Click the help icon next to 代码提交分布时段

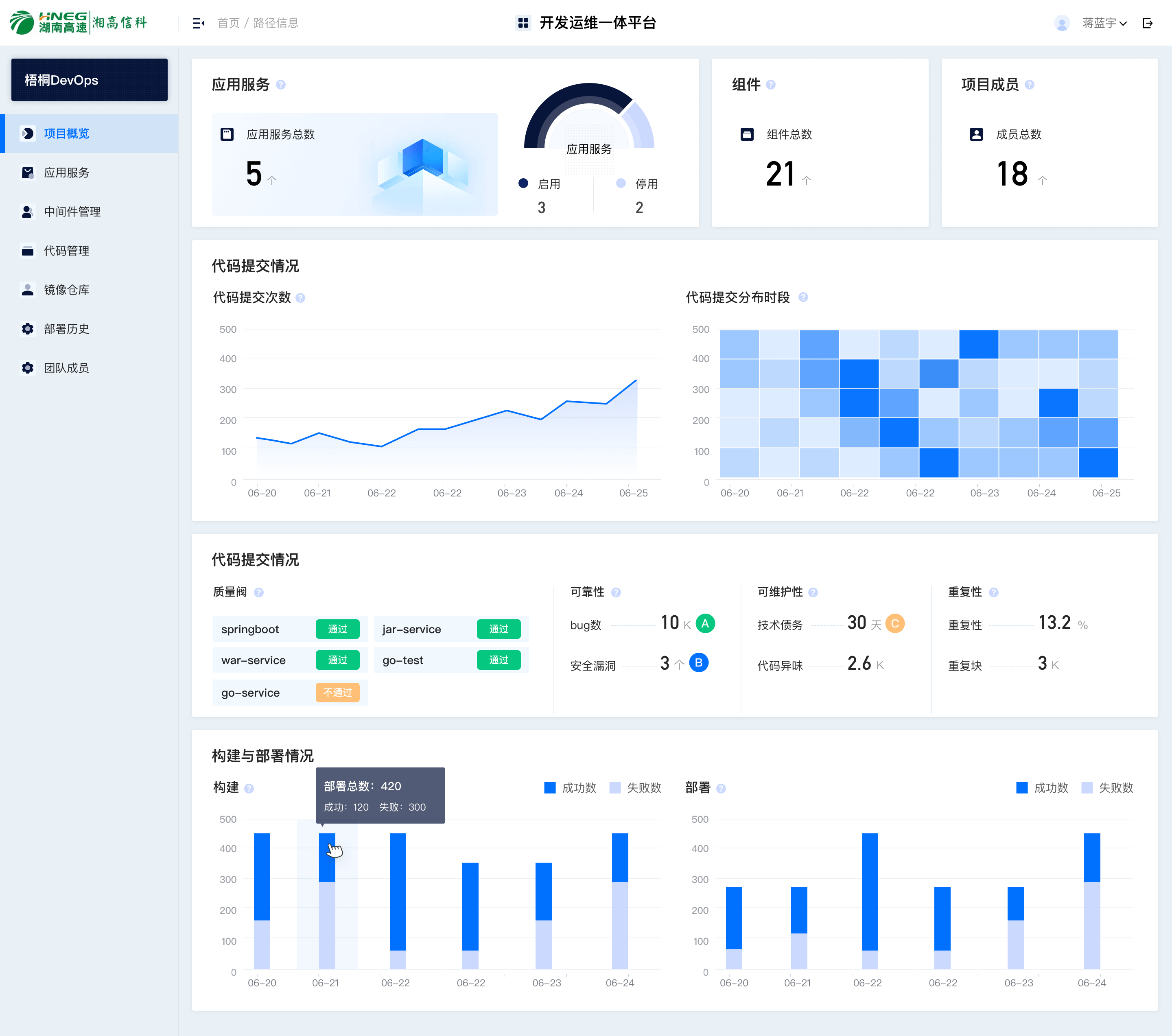803,297
